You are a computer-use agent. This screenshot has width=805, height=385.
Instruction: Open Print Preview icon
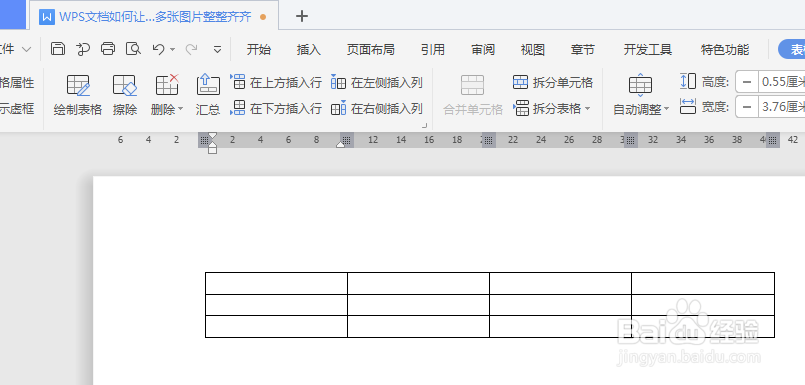coord(133,49)
